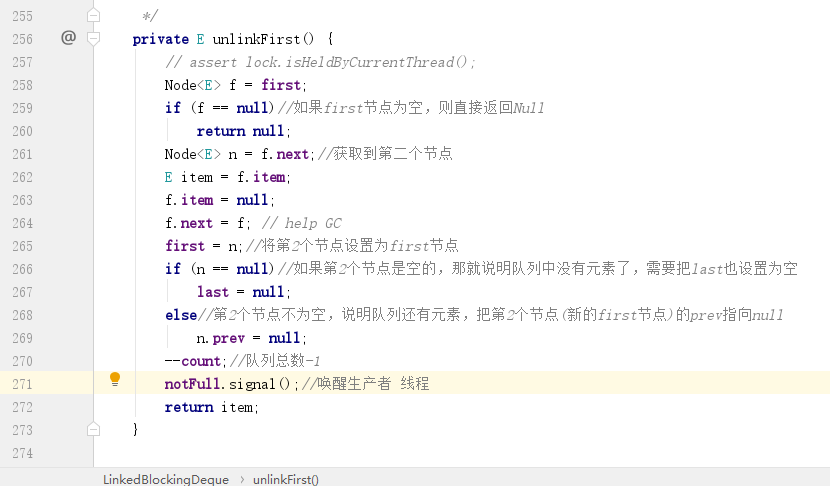
Task: Click the closing brace of the method
Action: pos(136,429)
